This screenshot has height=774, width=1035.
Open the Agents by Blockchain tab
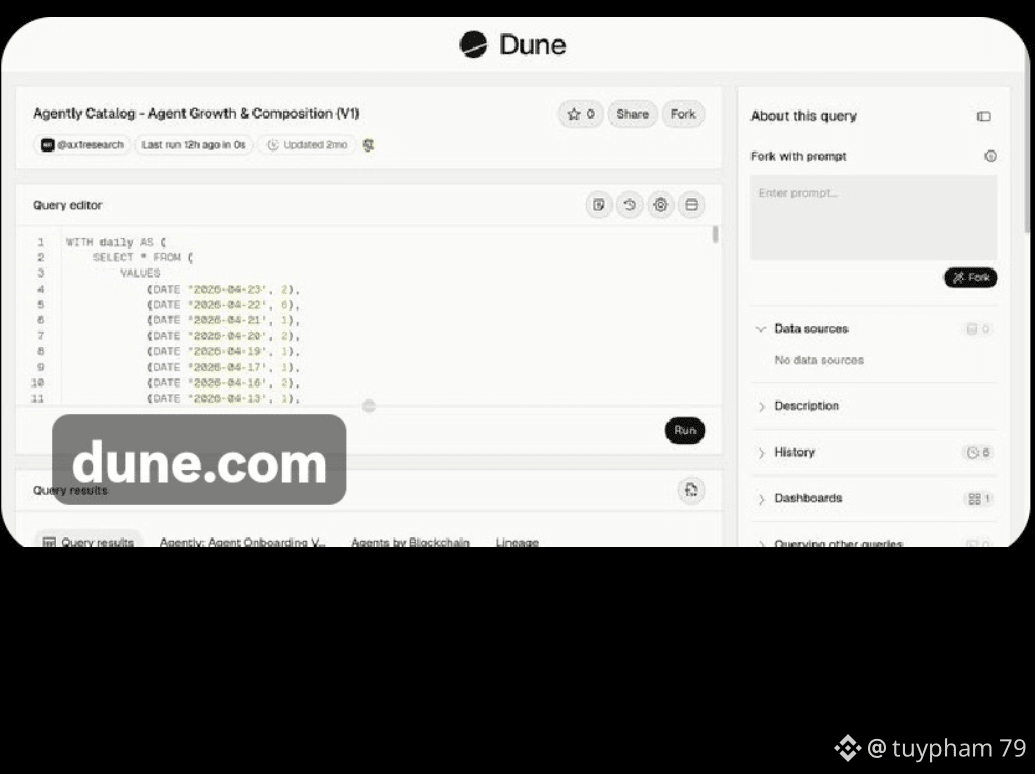point(410,542)
